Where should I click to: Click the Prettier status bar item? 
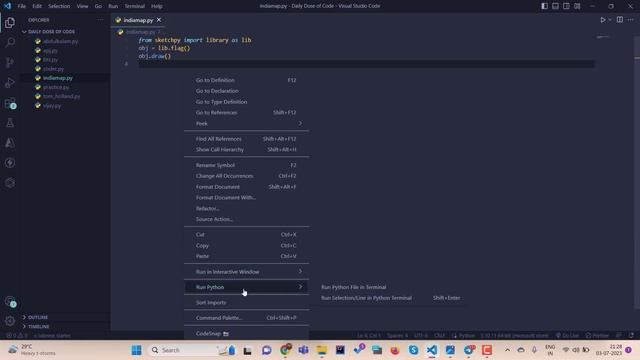pos(597,336)
